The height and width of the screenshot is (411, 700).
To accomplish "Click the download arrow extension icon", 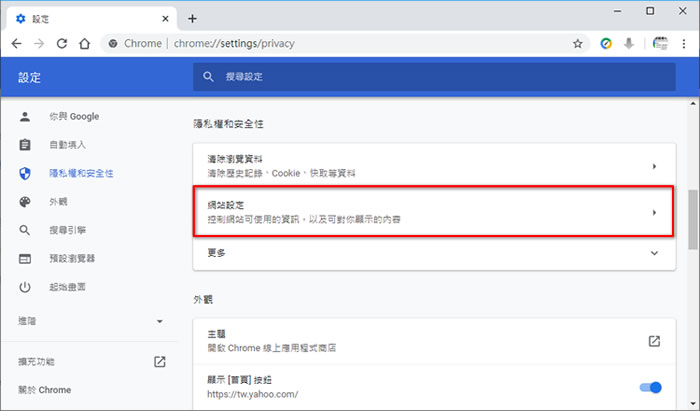I will click(x=629, y=43).
